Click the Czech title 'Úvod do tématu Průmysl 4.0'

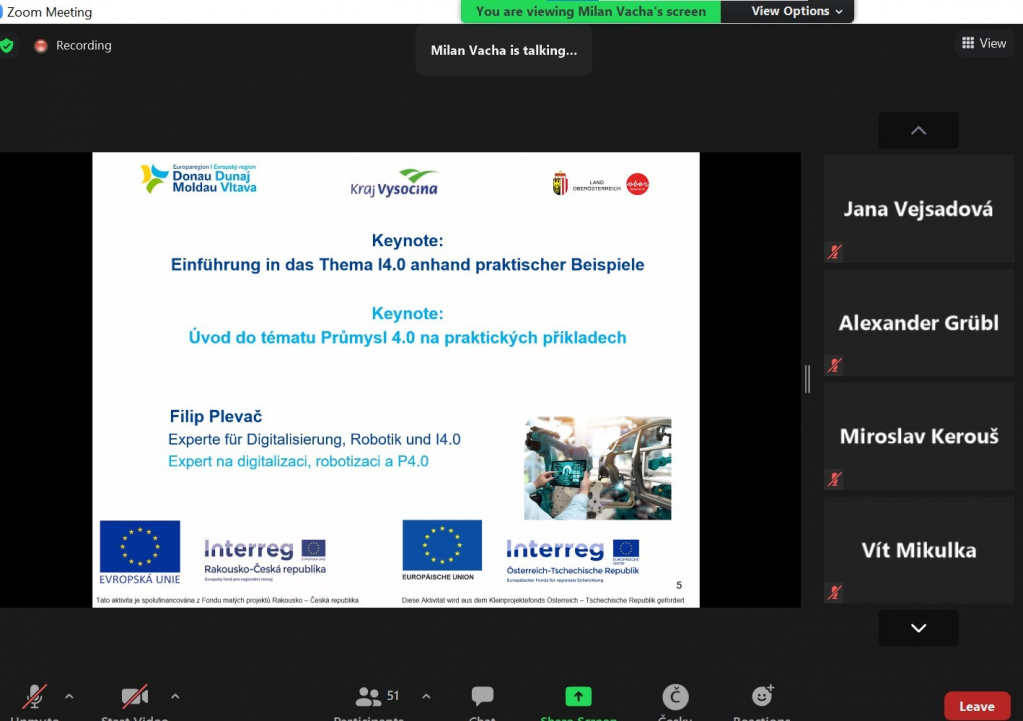(x=407, y=337)
